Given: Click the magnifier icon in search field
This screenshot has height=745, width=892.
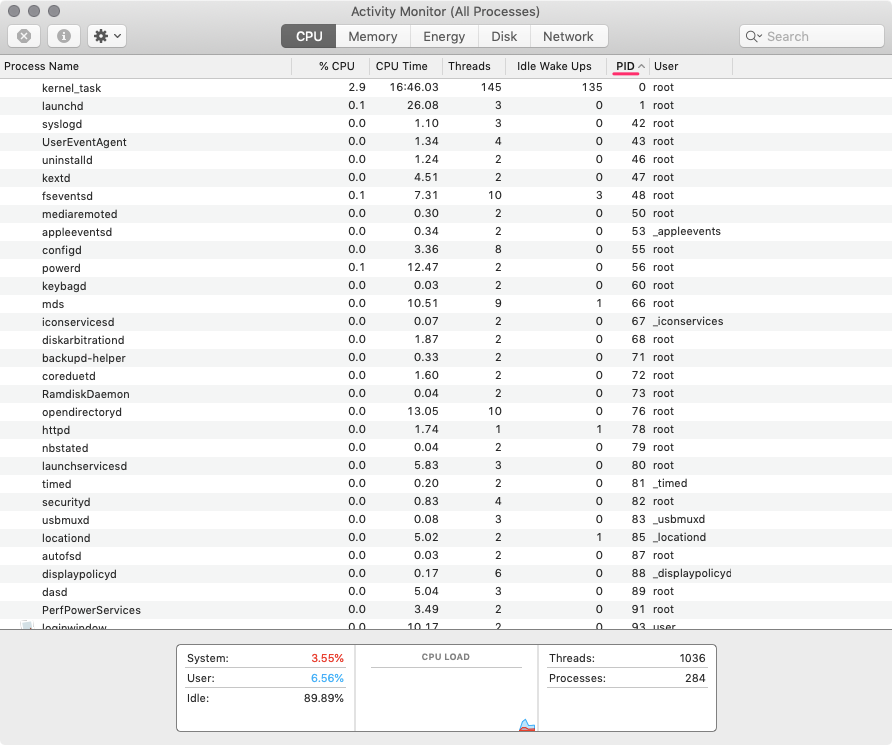Looking at the screenshot, I should (x=753, y=36).
